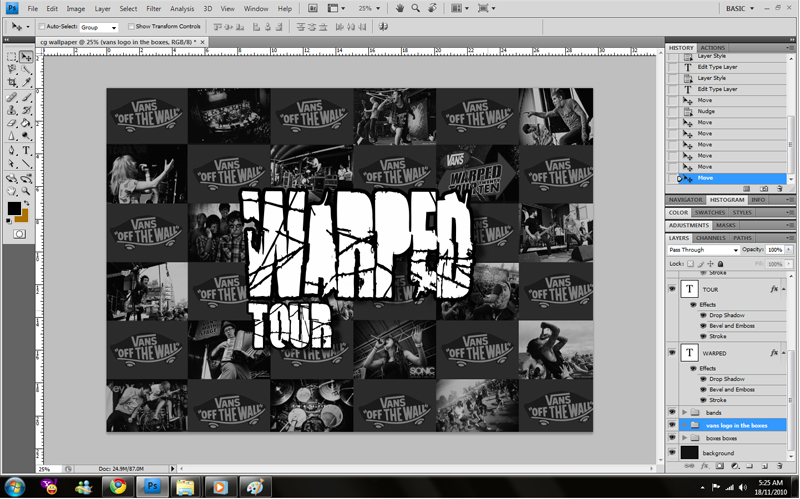Open Google Chrome from the taskbar
This screenshot has width=800, height=499.
pos(118,487)
